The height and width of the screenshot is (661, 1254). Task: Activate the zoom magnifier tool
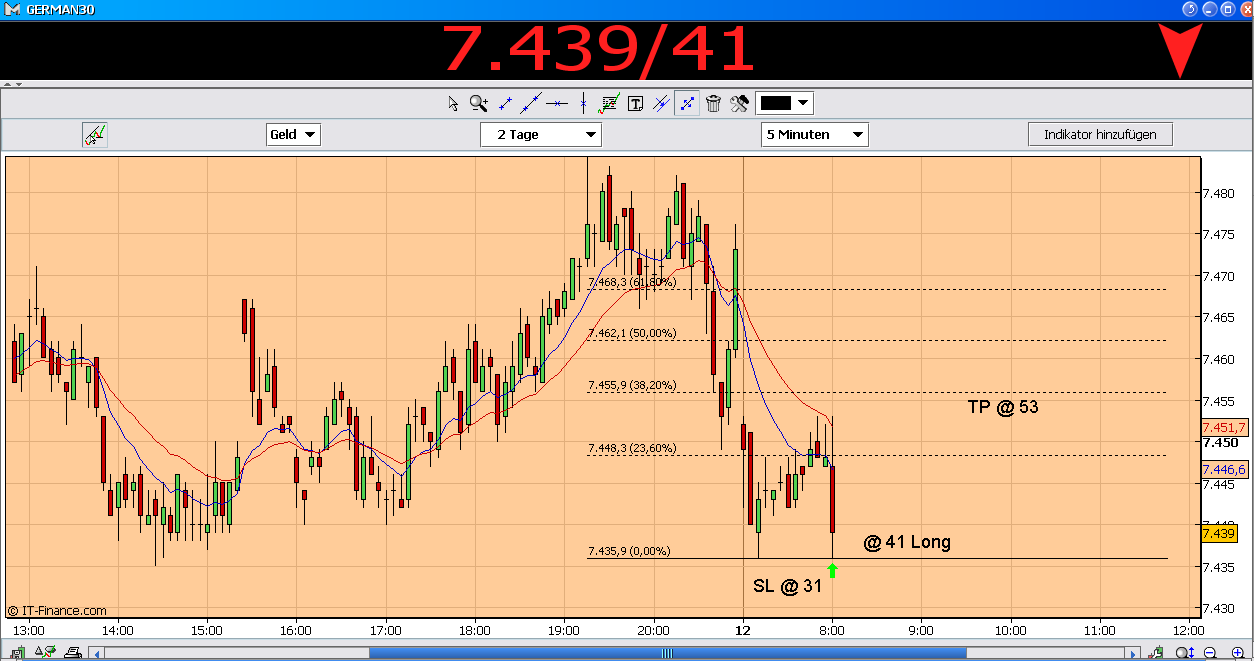coord(479,102)
